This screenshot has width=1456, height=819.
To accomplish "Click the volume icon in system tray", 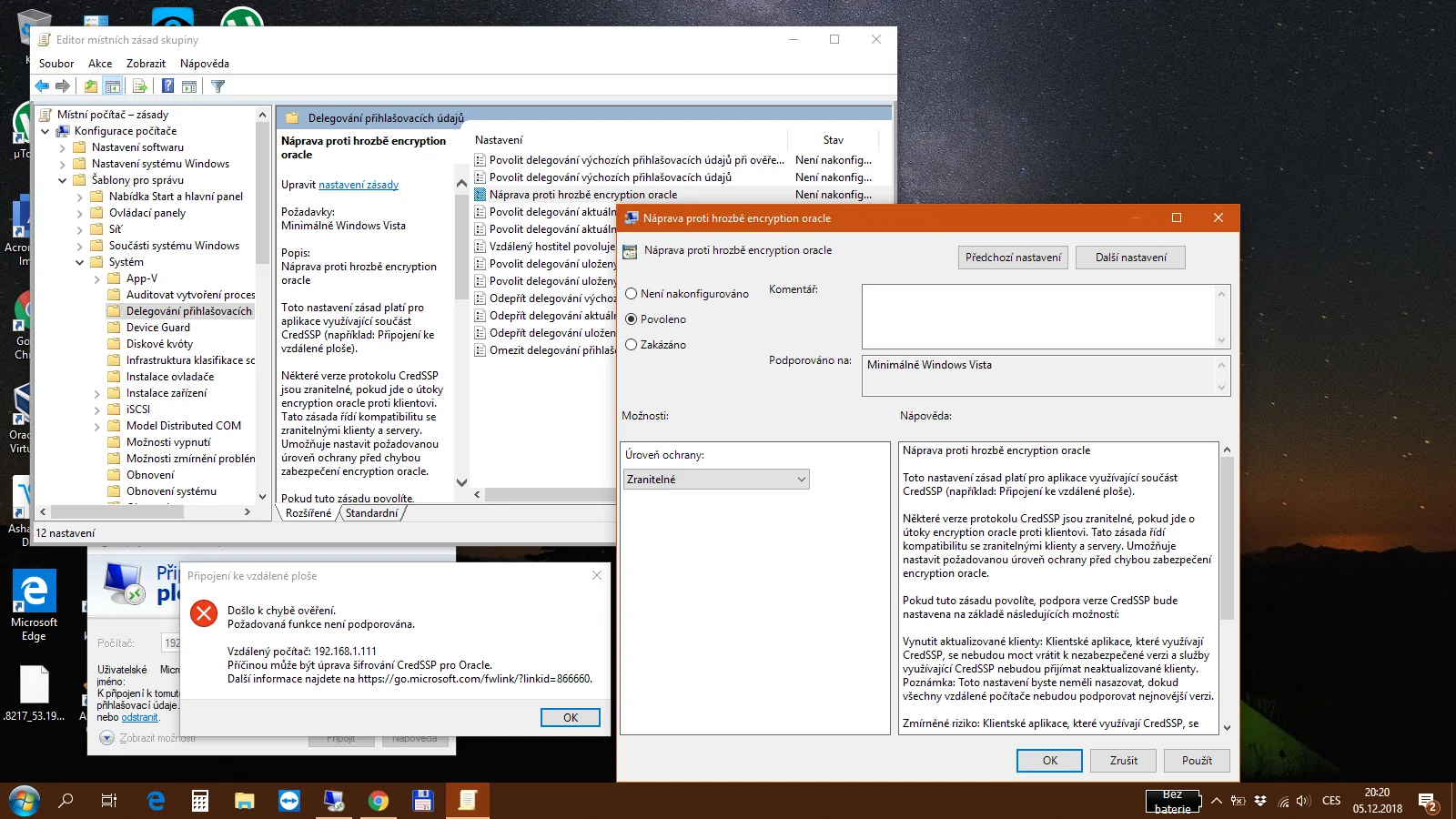I will [1303, 801].
